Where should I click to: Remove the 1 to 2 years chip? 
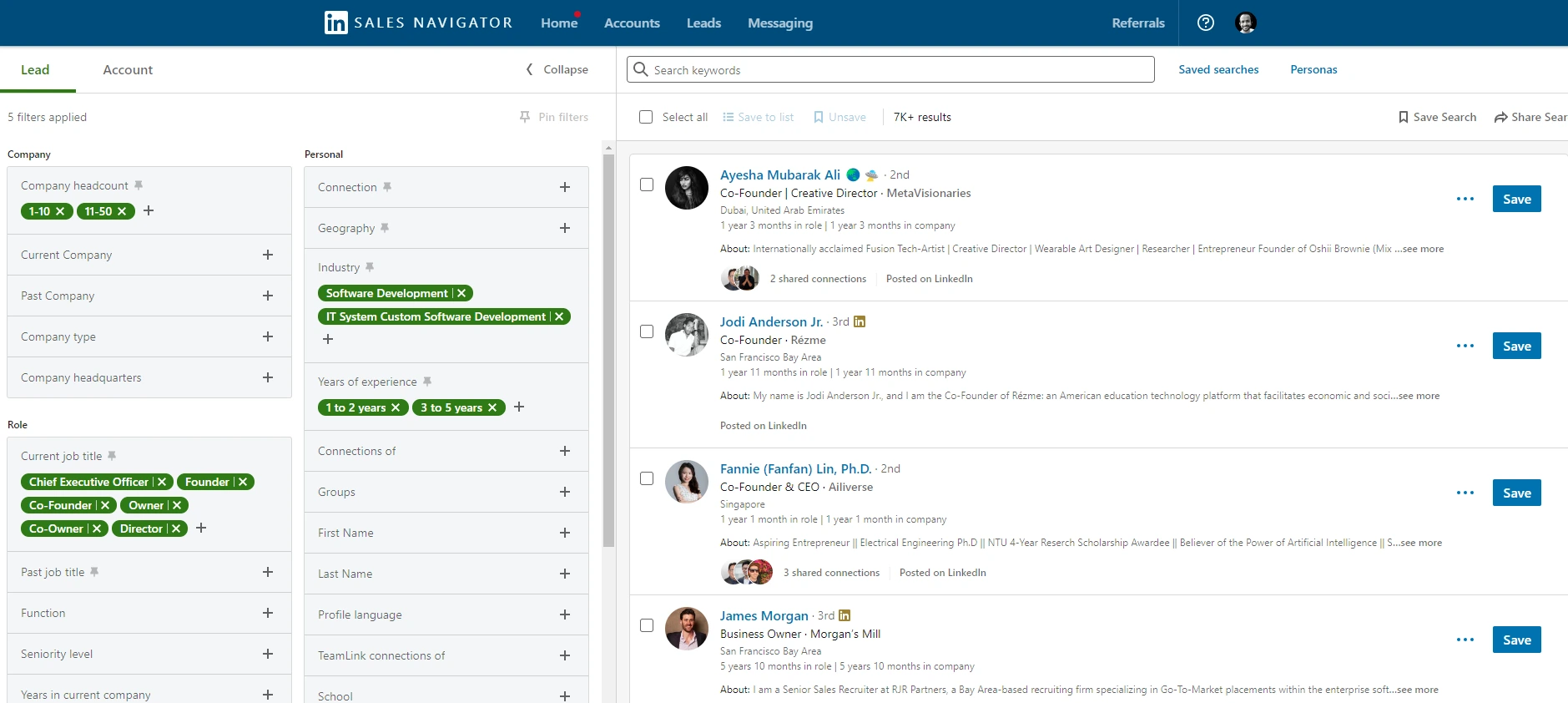[x=396, y=407]
